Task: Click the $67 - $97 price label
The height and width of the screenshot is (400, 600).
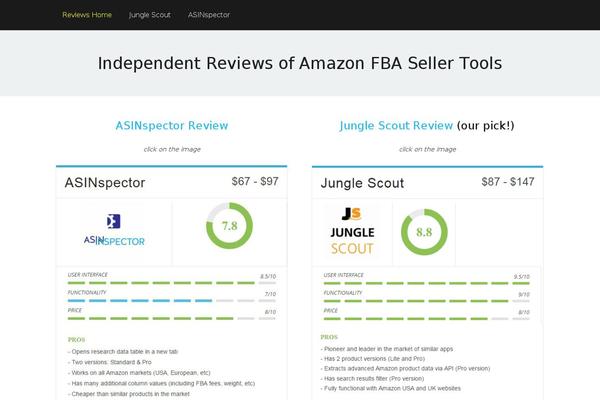Action: tap(255, 181)
